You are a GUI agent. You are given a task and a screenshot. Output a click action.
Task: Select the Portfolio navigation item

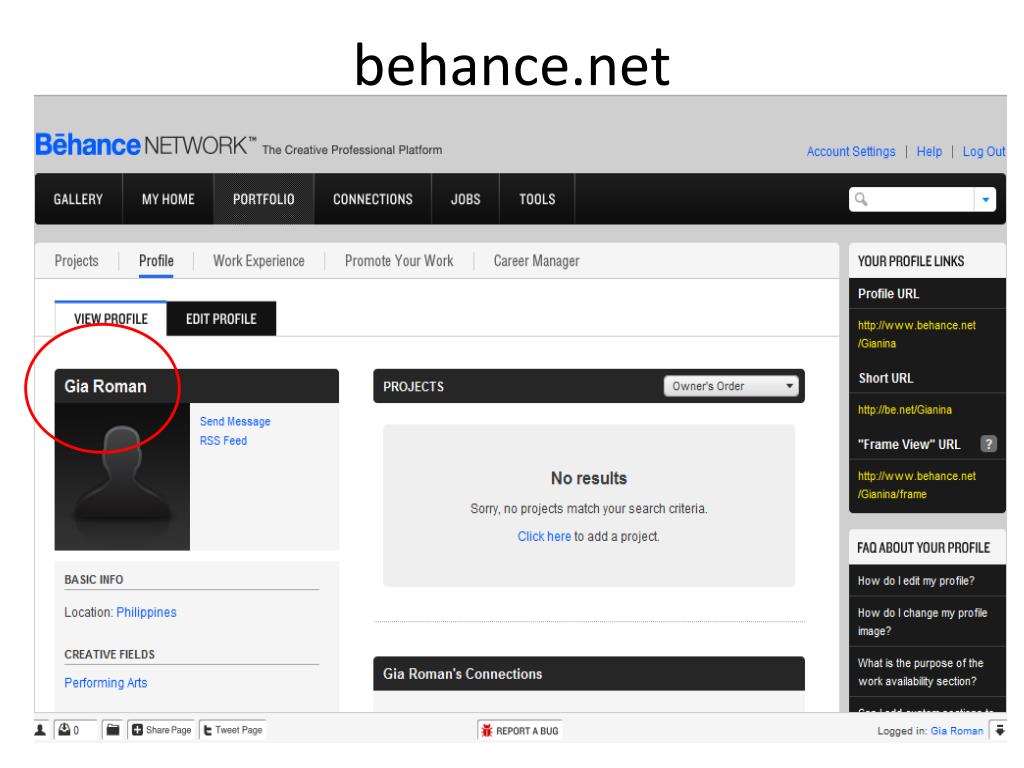264,199
